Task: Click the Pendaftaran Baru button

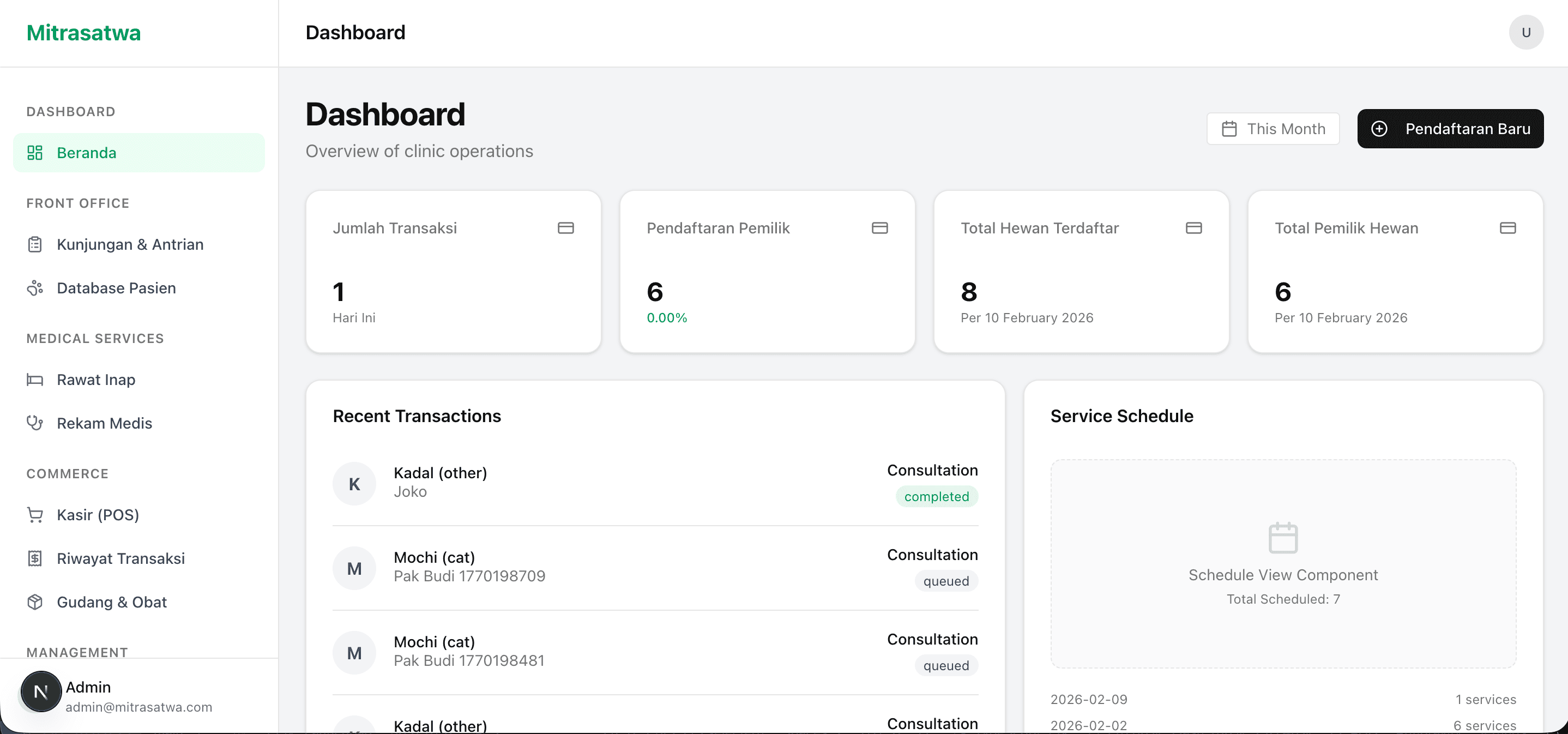Action: [x=1450, y=128]
